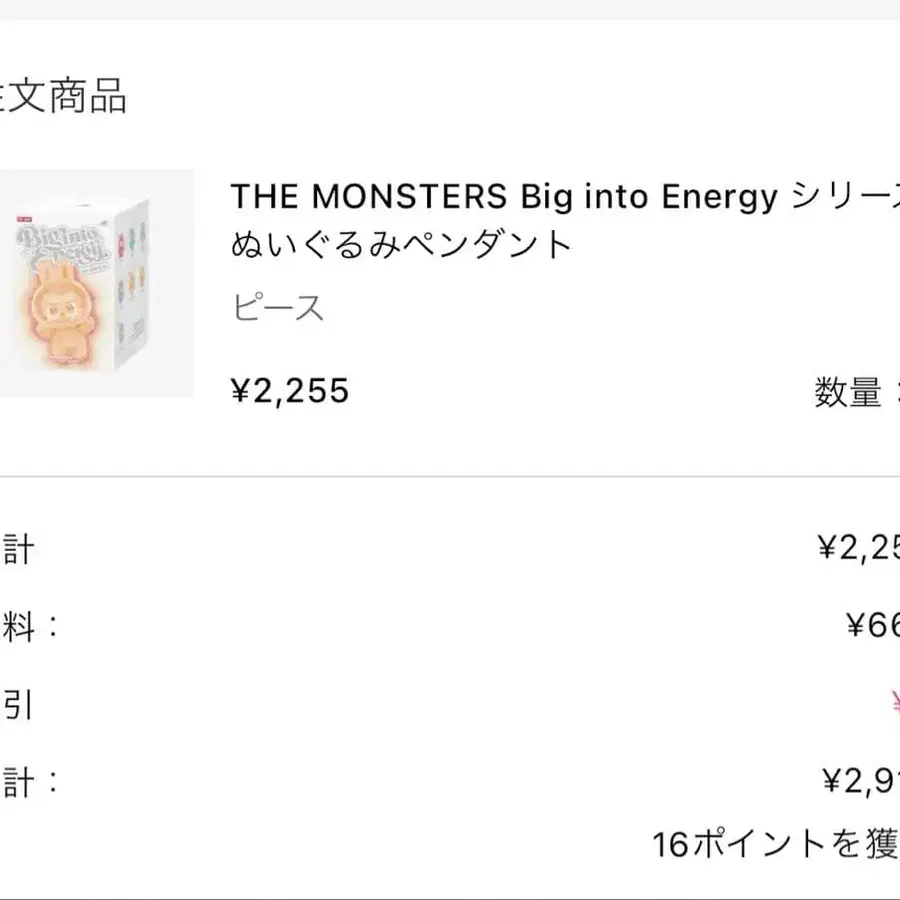Click the 料： shipping fee label
The height and width of the screenshot is (900, 900).
[30, 627]
